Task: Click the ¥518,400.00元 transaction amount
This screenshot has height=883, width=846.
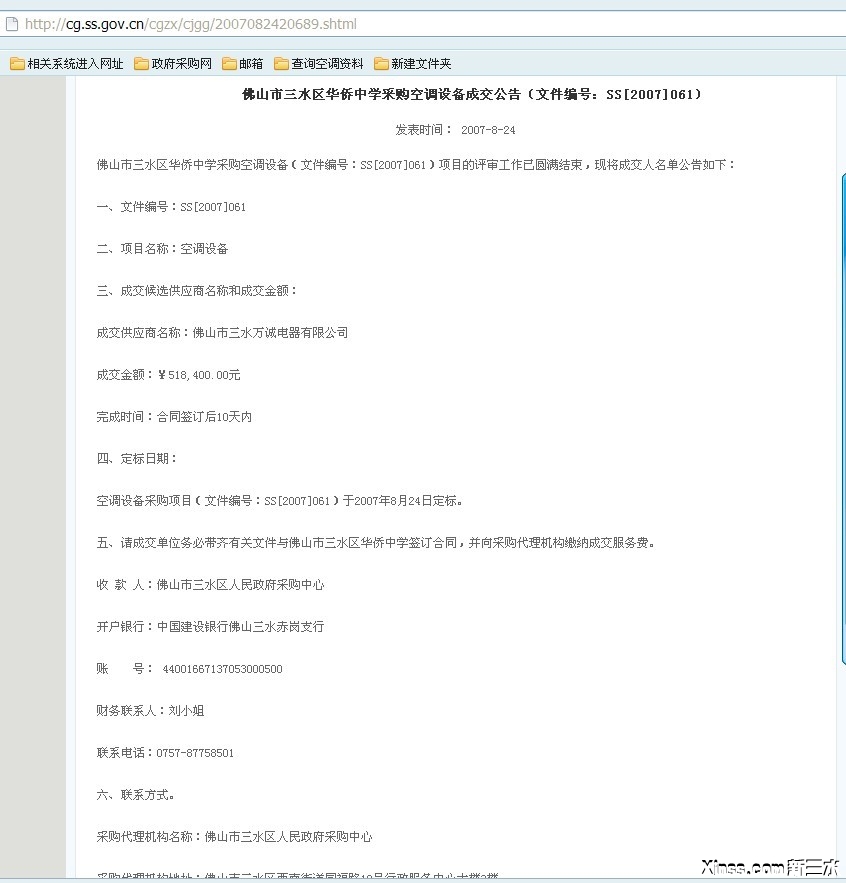Action: pos(199,375)
